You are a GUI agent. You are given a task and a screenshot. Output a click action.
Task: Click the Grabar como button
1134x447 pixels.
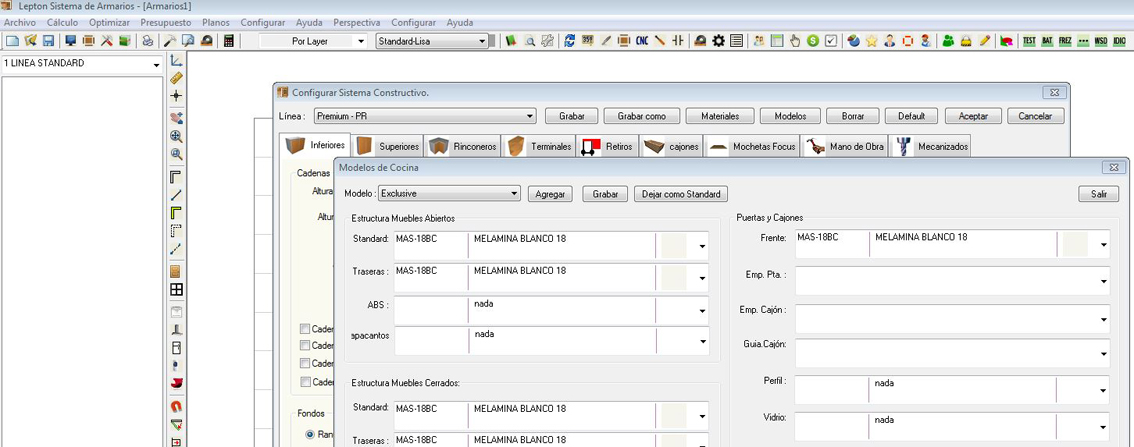point(641,116)
